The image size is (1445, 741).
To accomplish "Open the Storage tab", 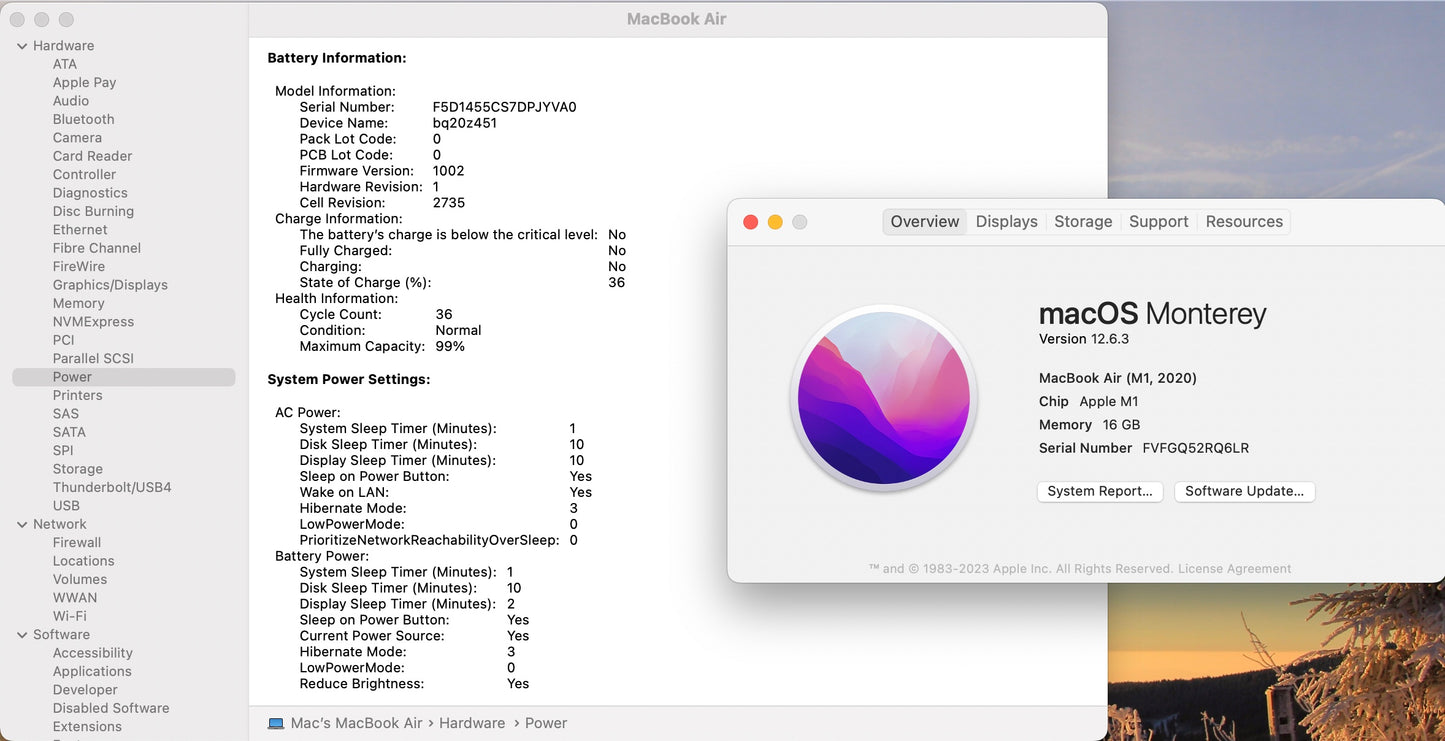I will (1083, 222).
